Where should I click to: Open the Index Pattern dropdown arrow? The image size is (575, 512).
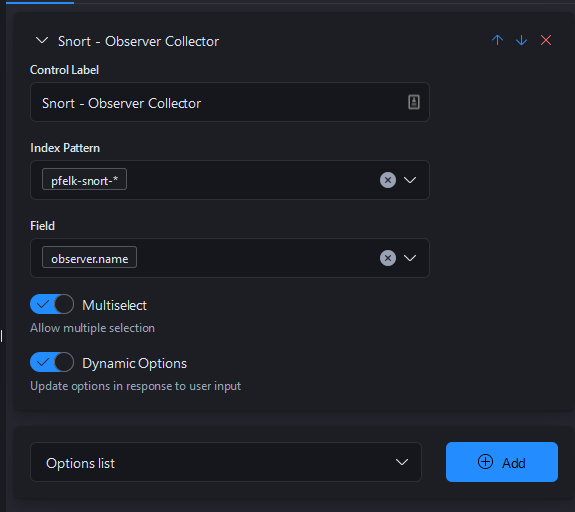[x=410, y=180]
